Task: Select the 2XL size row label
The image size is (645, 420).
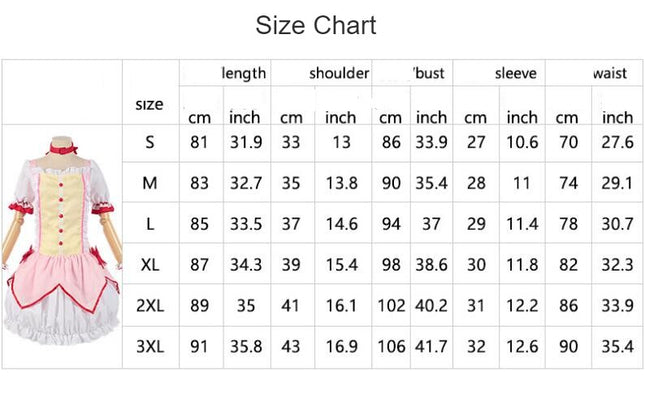Action: coord(150,306)
